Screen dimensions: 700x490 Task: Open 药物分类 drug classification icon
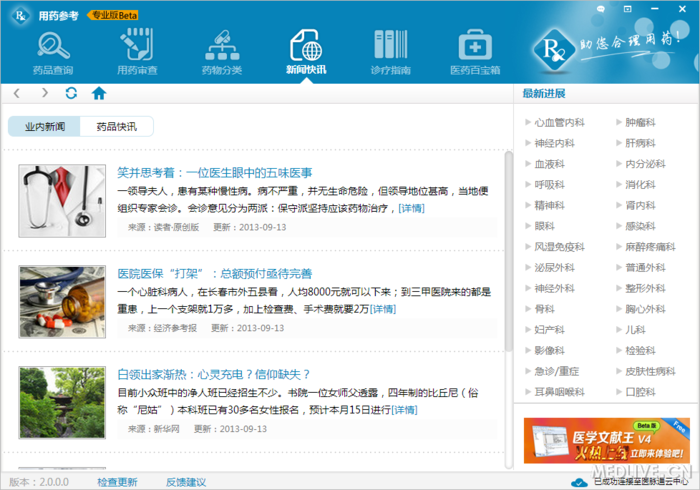tap(222, 52)
